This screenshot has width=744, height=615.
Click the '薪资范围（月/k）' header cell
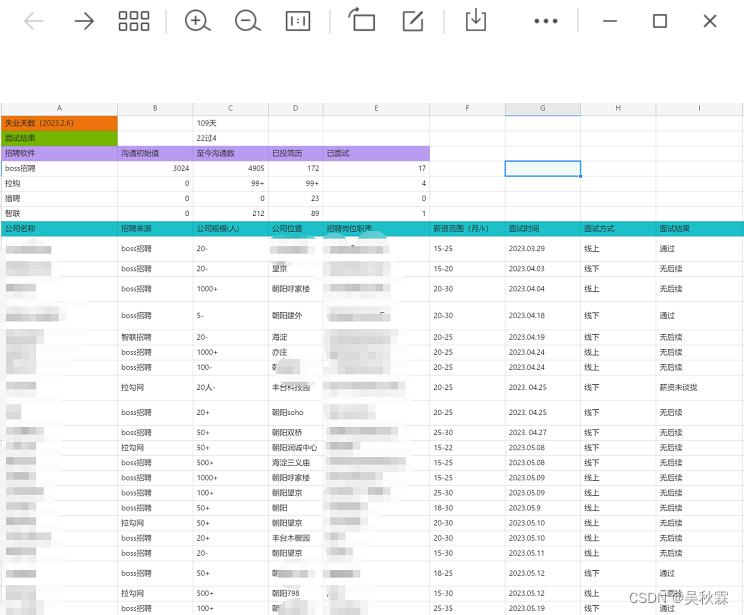pyautogui.click(x=467, y=229)
